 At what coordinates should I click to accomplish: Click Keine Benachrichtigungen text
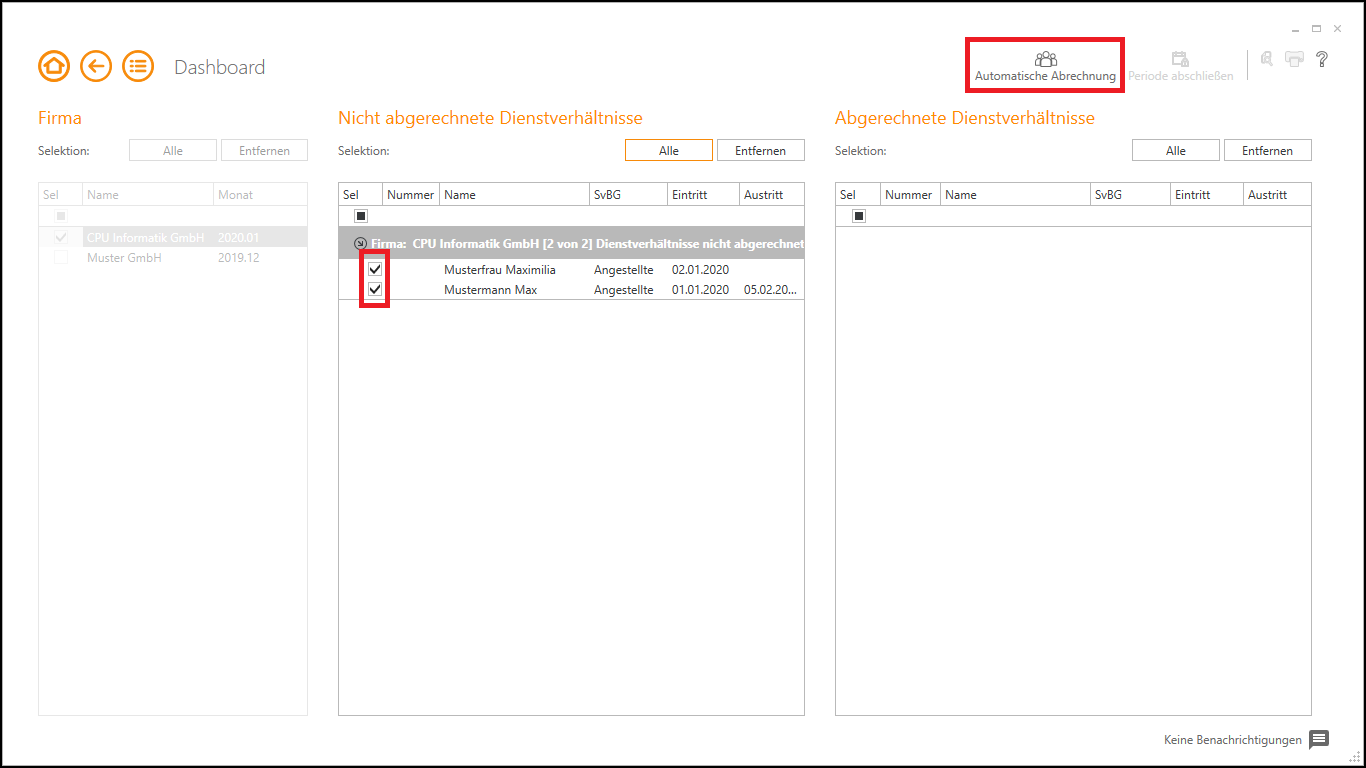1233,740
